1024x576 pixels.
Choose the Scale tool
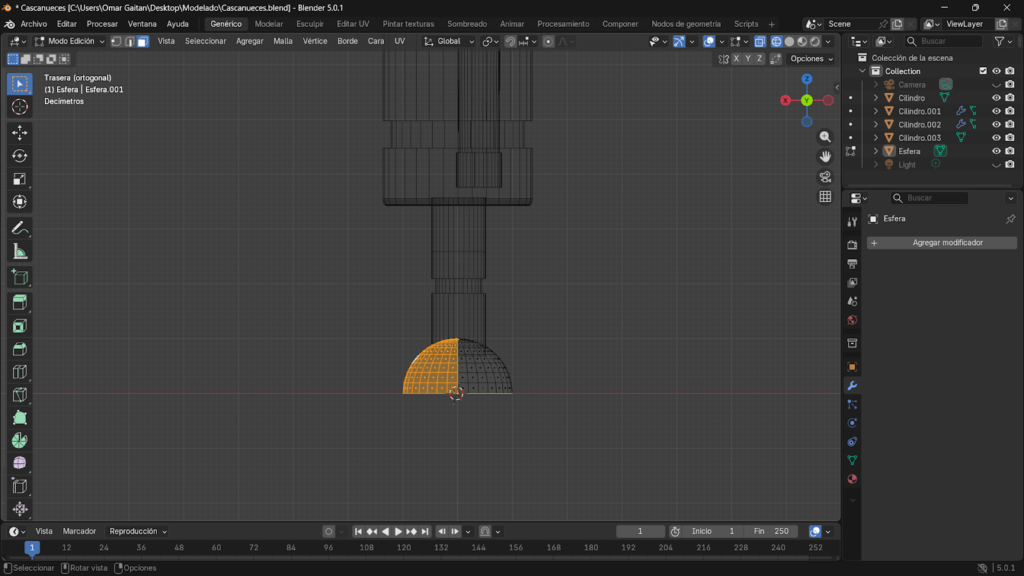(20, 179)
